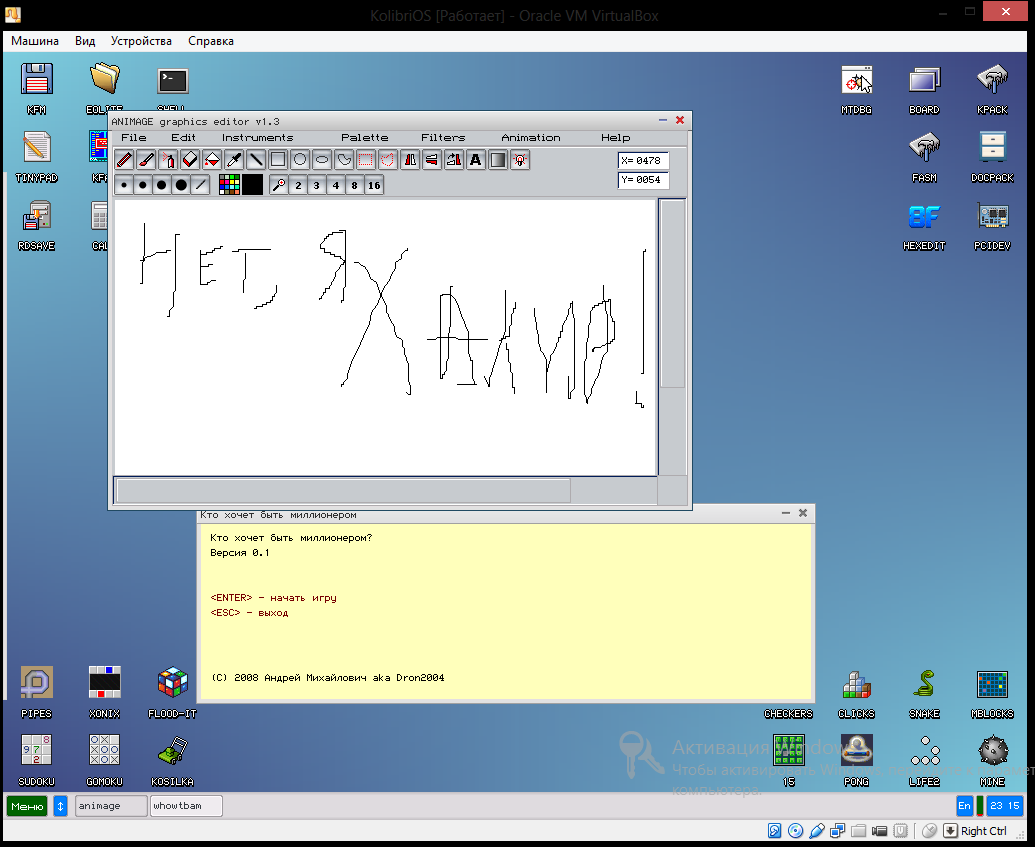Click the gradient square tool icon
Screen dimensions: 1035x847
click(498, 160)
